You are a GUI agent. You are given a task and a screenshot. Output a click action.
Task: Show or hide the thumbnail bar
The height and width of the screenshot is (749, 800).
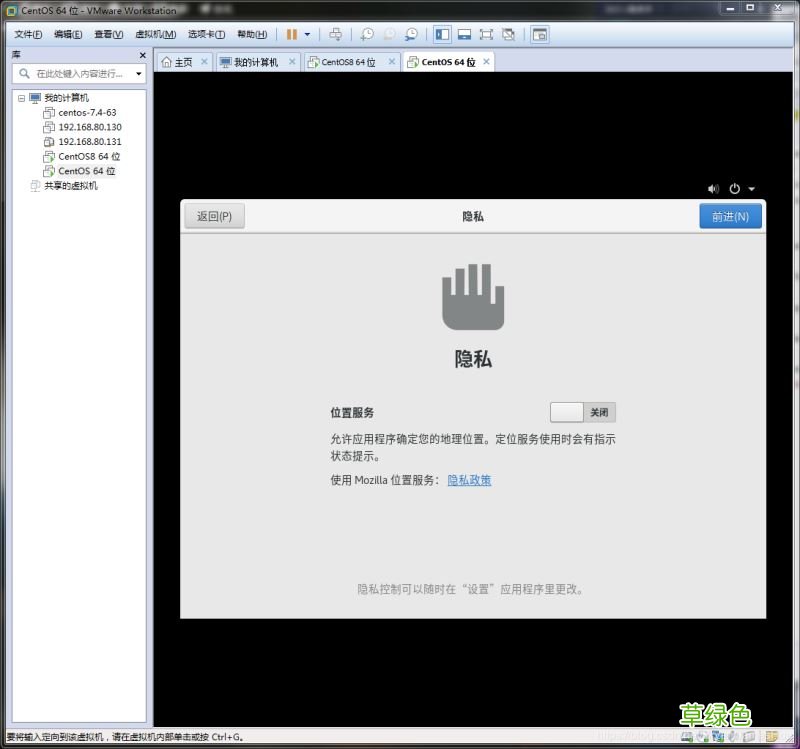pyautogui.click(x=467, y=33)
